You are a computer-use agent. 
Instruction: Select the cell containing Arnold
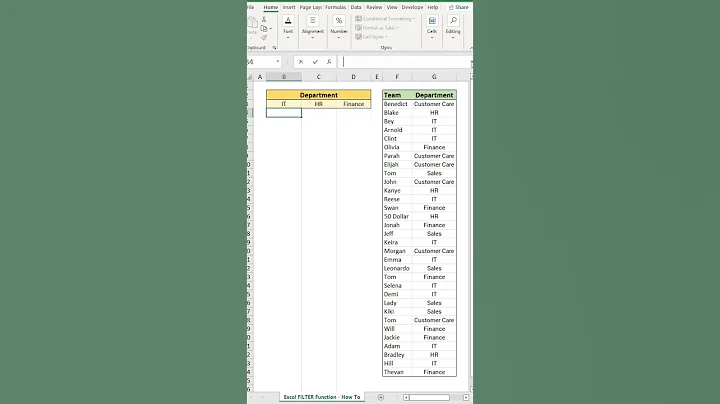pos(397,130)
